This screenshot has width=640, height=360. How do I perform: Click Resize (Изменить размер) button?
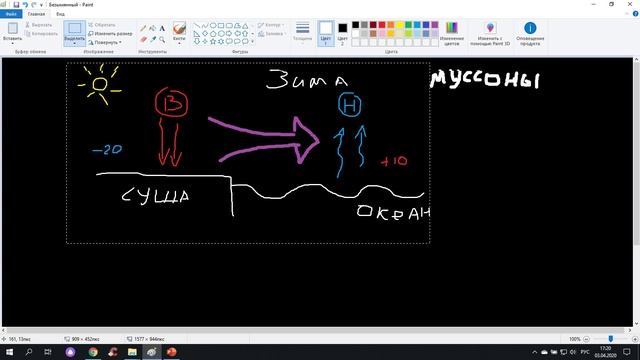(110, 33)
